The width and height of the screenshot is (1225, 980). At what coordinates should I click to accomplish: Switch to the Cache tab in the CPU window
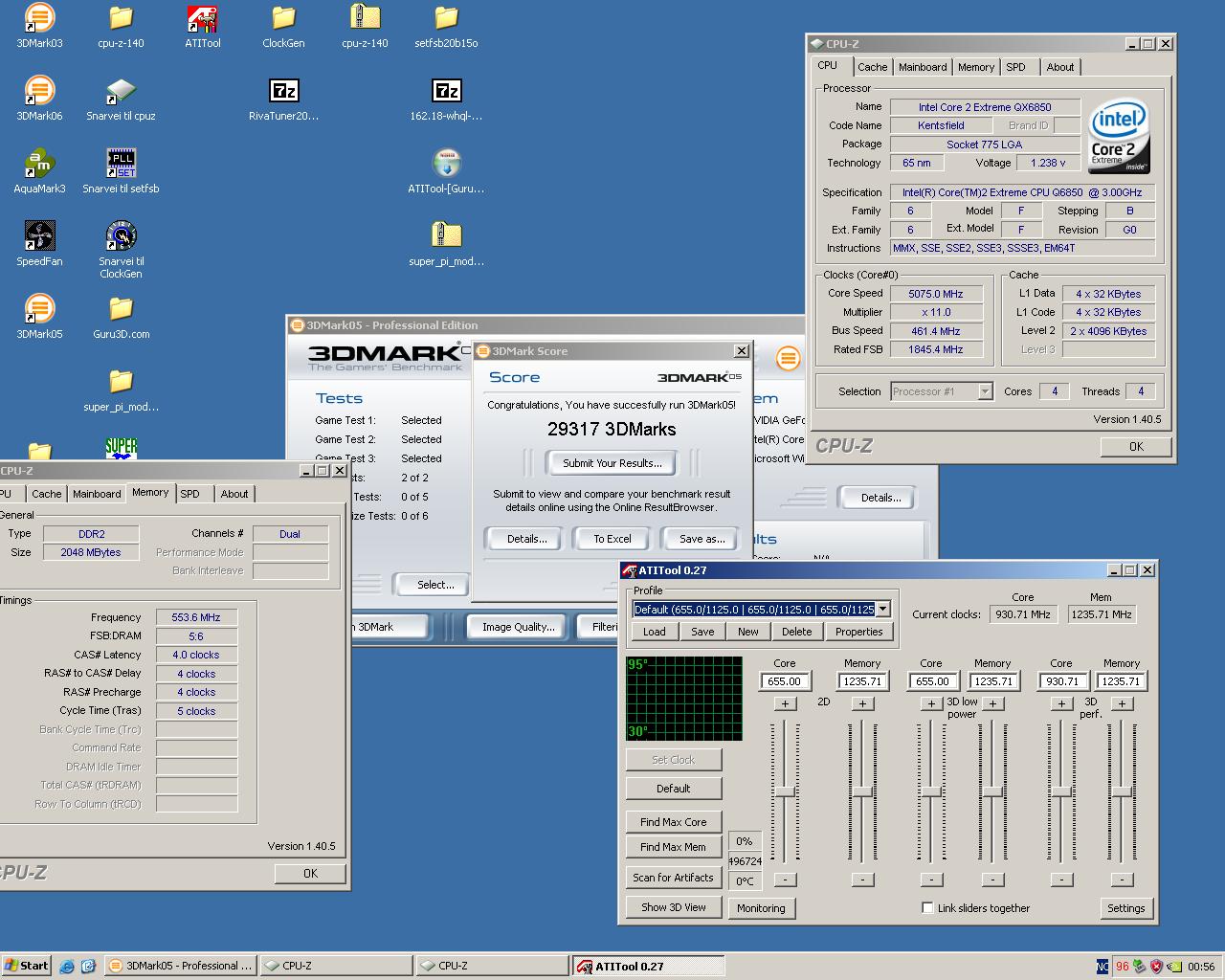point(872,67)
